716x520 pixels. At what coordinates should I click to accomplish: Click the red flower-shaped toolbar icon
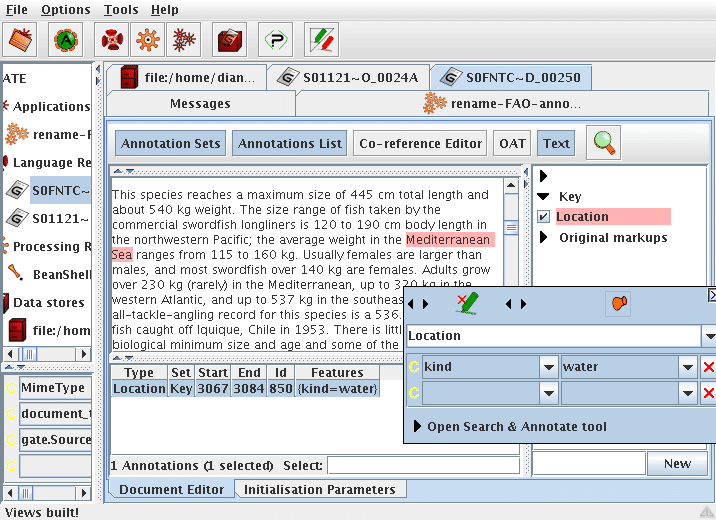111,40
